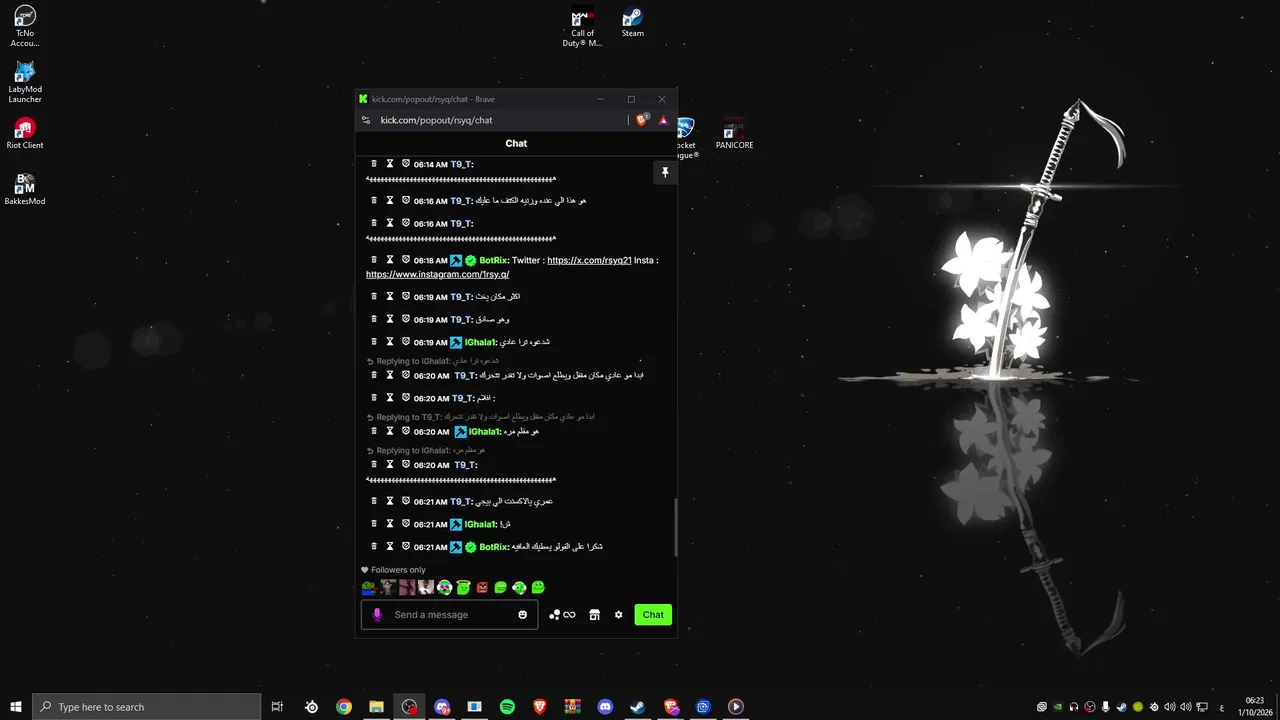1280x720 pixels.
Task: Open PANICORE desktop shortcut
Action: [734, 134]
